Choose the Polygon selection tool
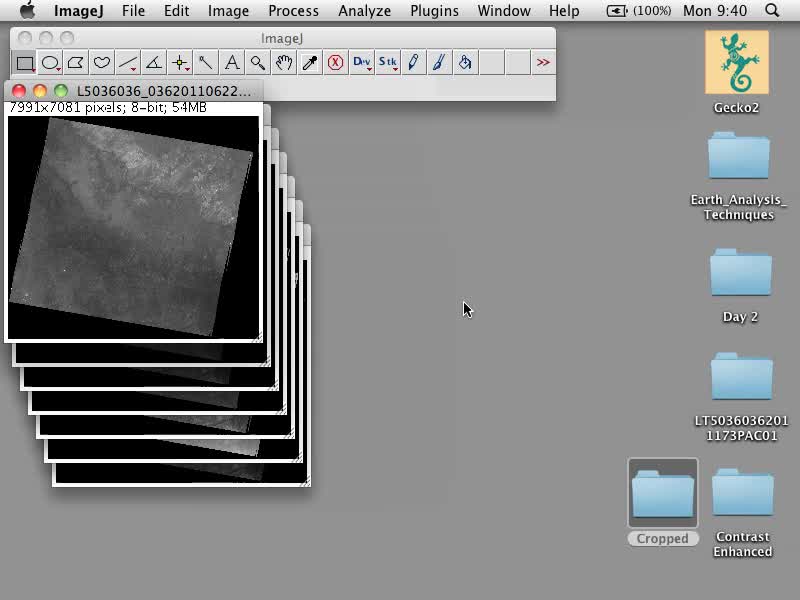This screenshot has height=600, width=800. (x=76, y=63)
